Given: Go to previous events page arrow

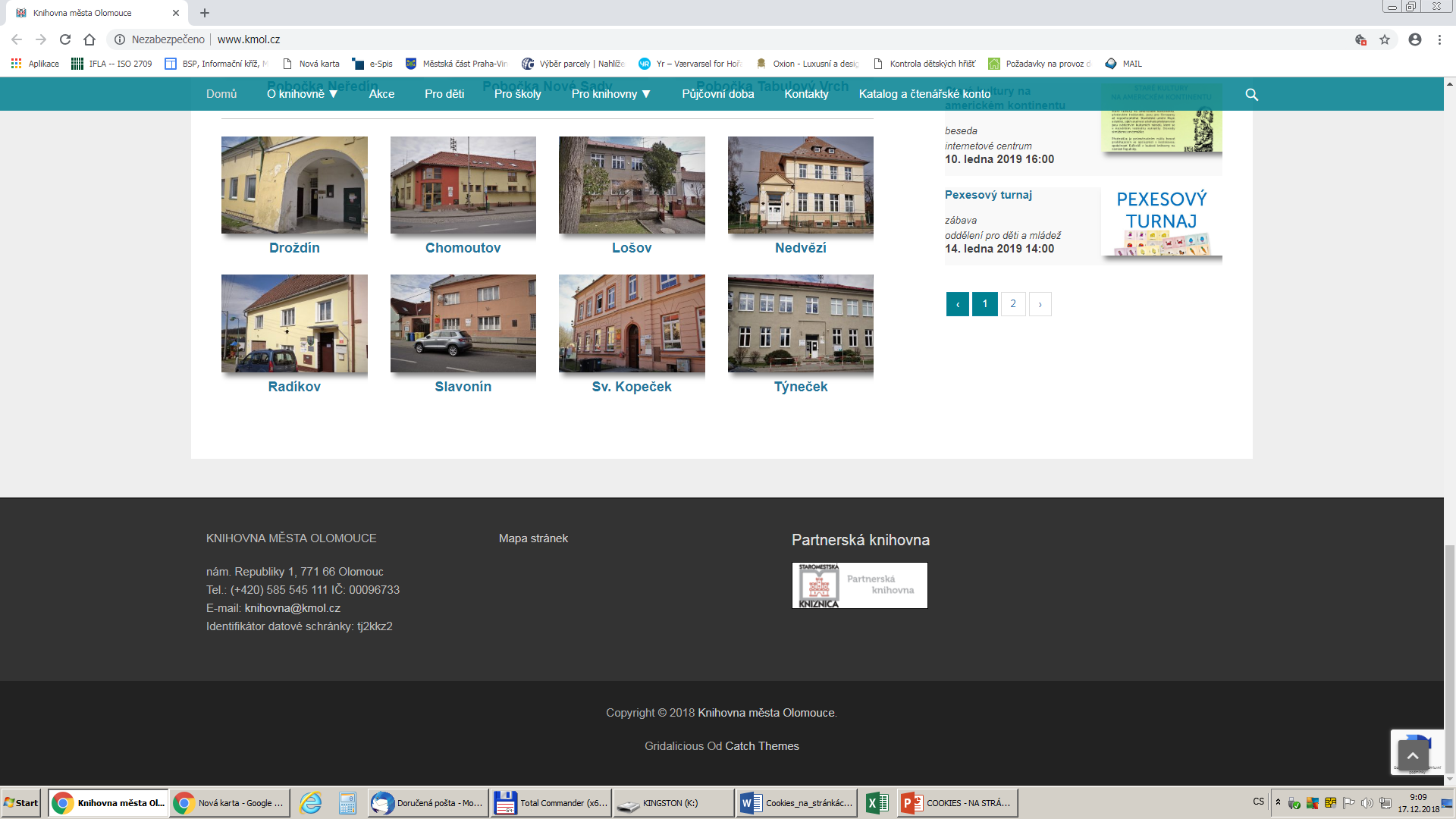Looking at the screenshot, I should (957, 304).
